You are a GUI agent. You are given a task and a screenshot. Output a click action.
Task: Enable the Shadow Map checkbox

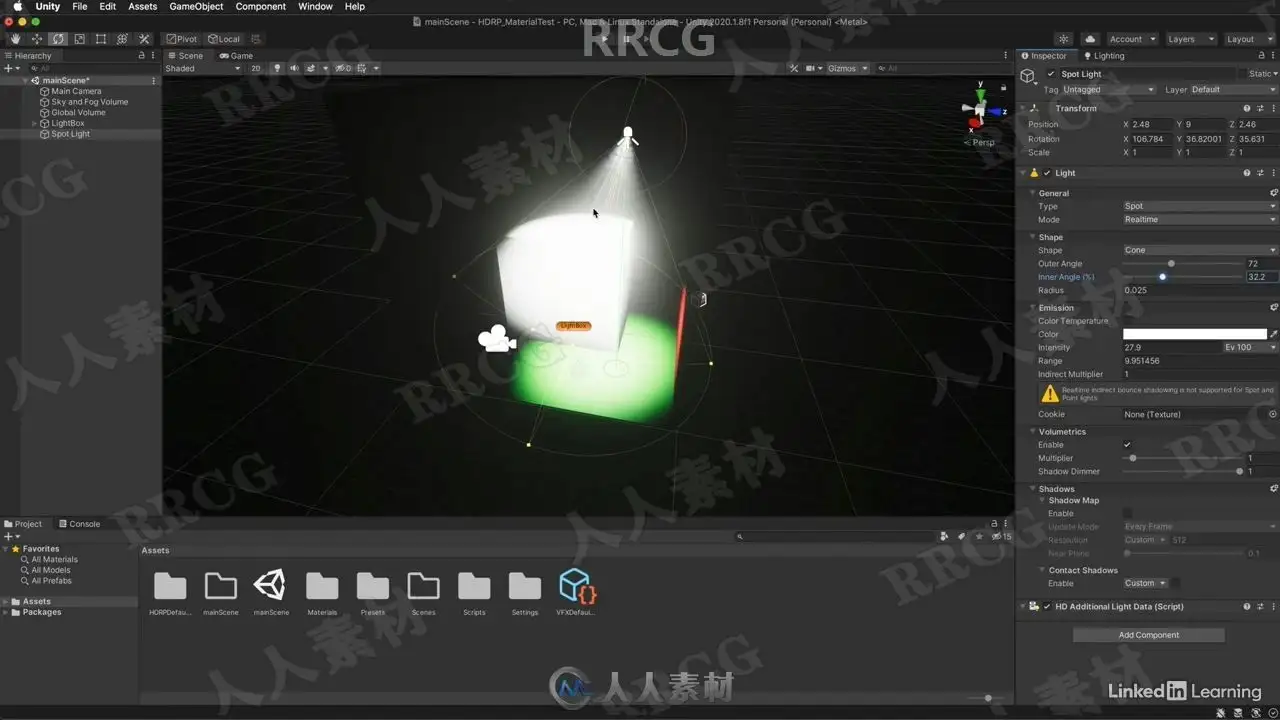[x=1128, y=514]
